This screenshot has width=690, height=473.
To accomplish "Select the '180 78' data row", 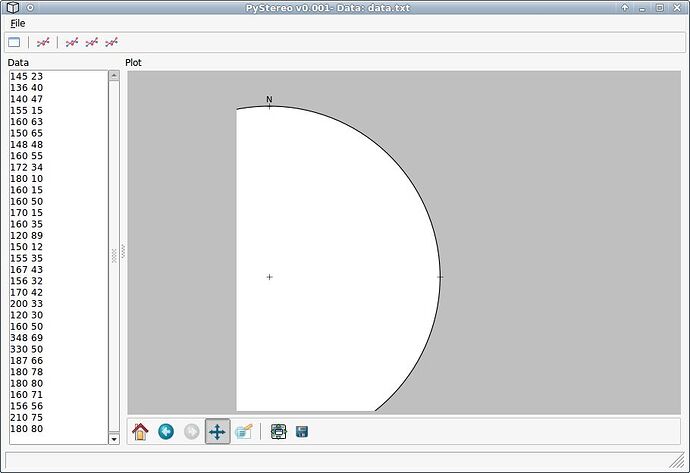I will [59, 372].
